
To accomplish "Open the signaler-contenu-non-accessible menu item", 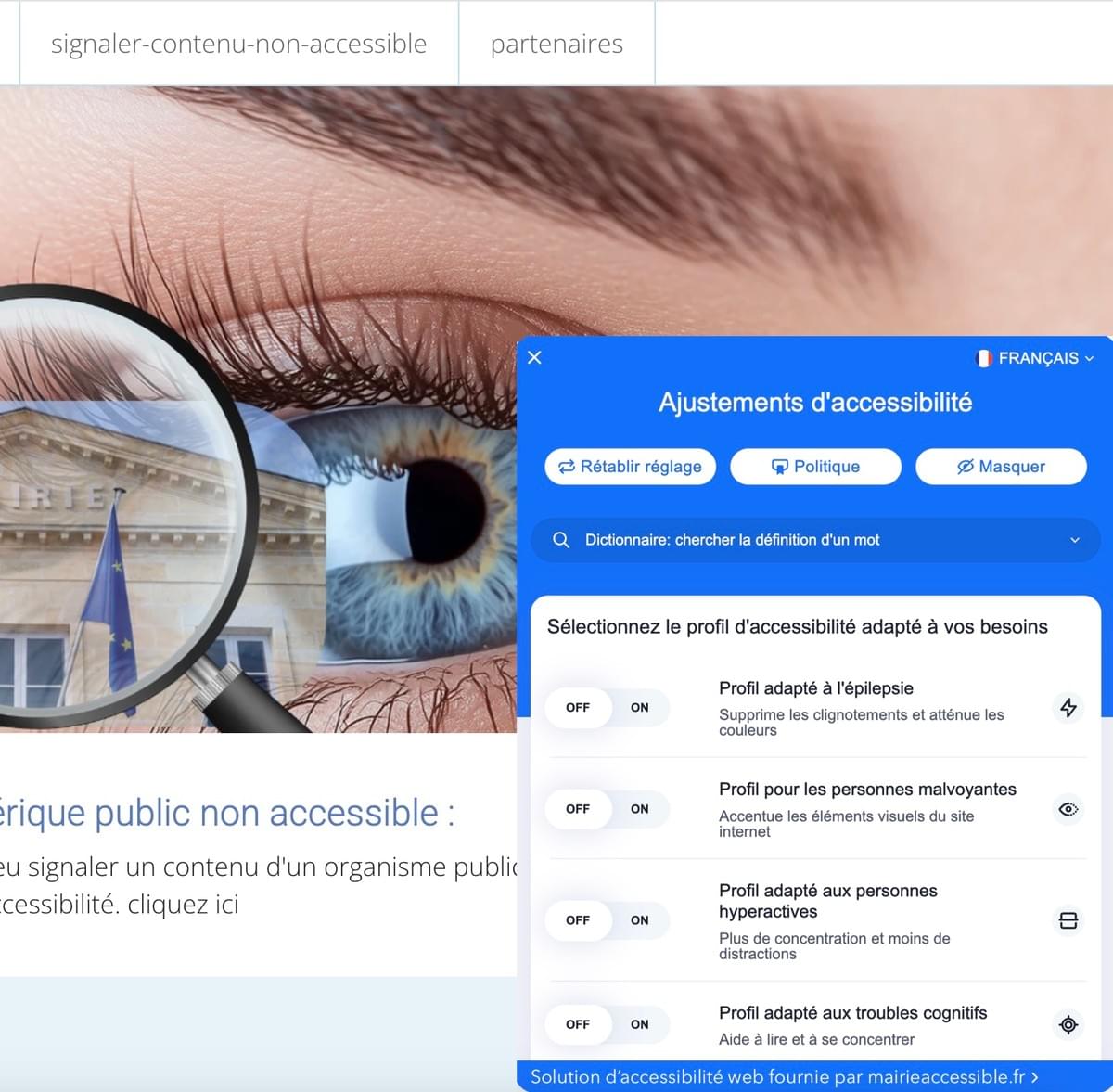I will tap(239, 44).
